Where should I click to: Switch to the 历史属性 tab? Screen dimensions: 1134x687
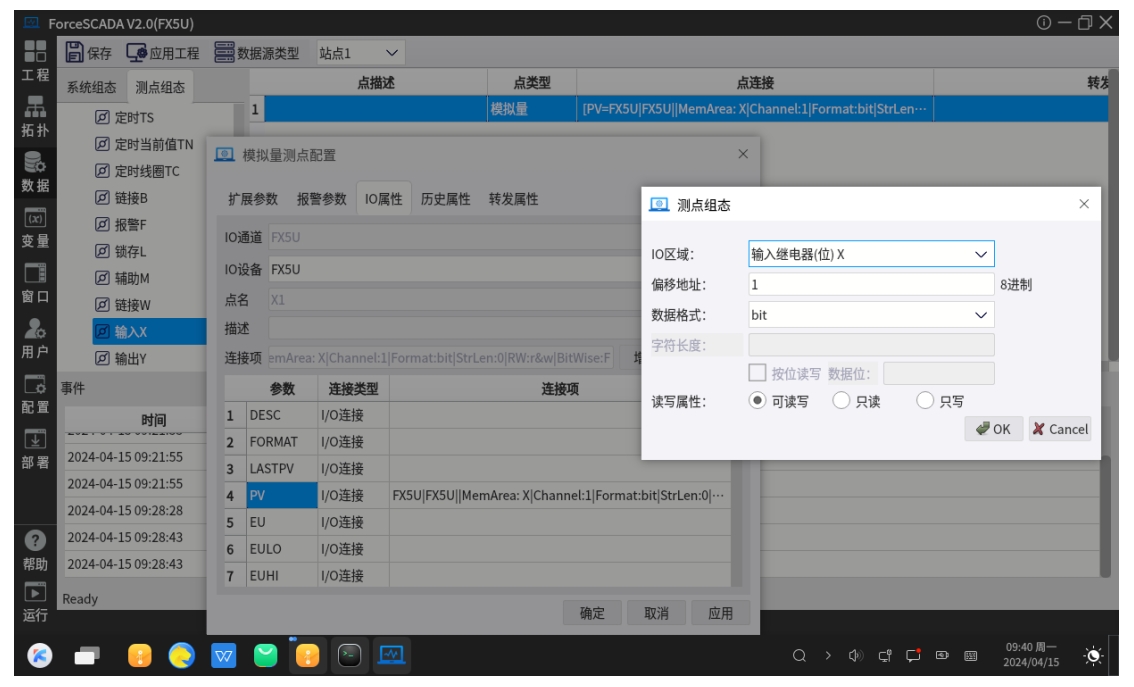(445, 199)
